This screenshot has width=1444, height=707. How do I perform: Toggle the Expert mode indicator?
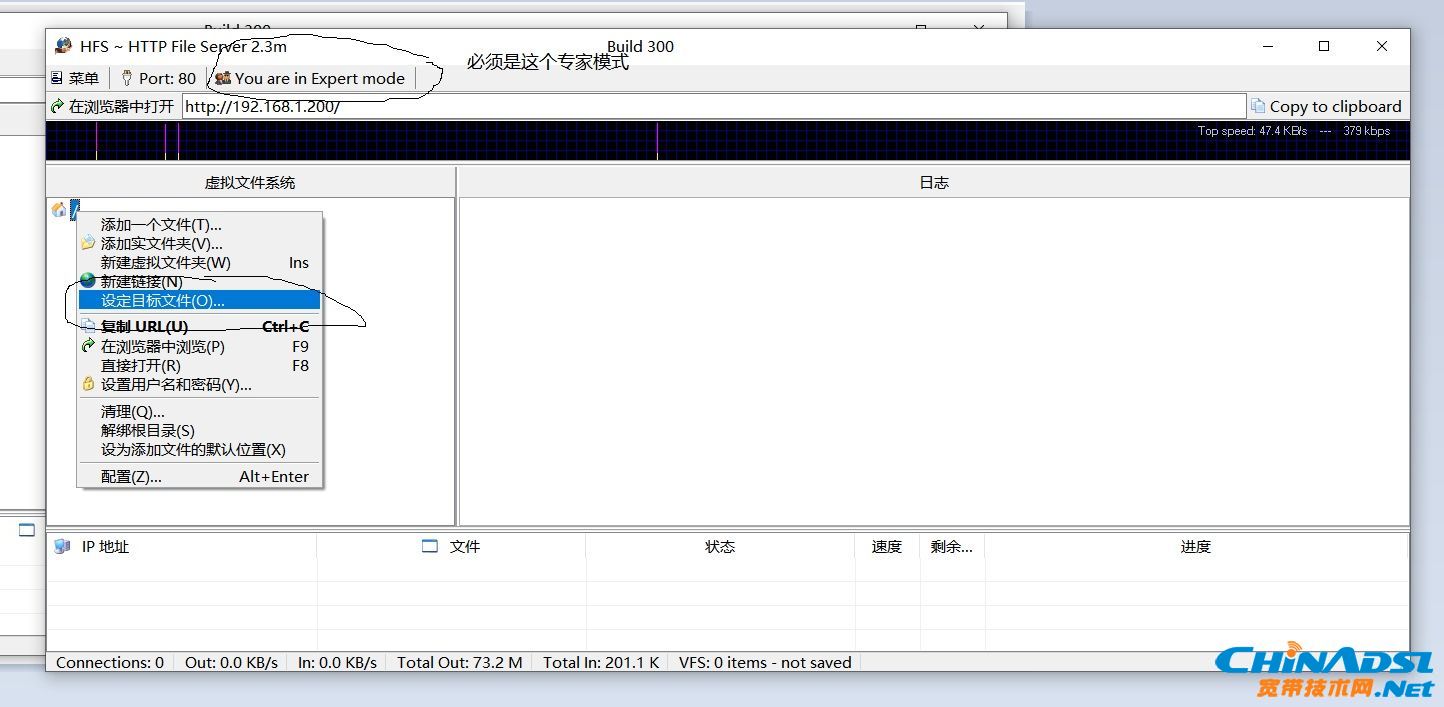(x=310, y=78)
